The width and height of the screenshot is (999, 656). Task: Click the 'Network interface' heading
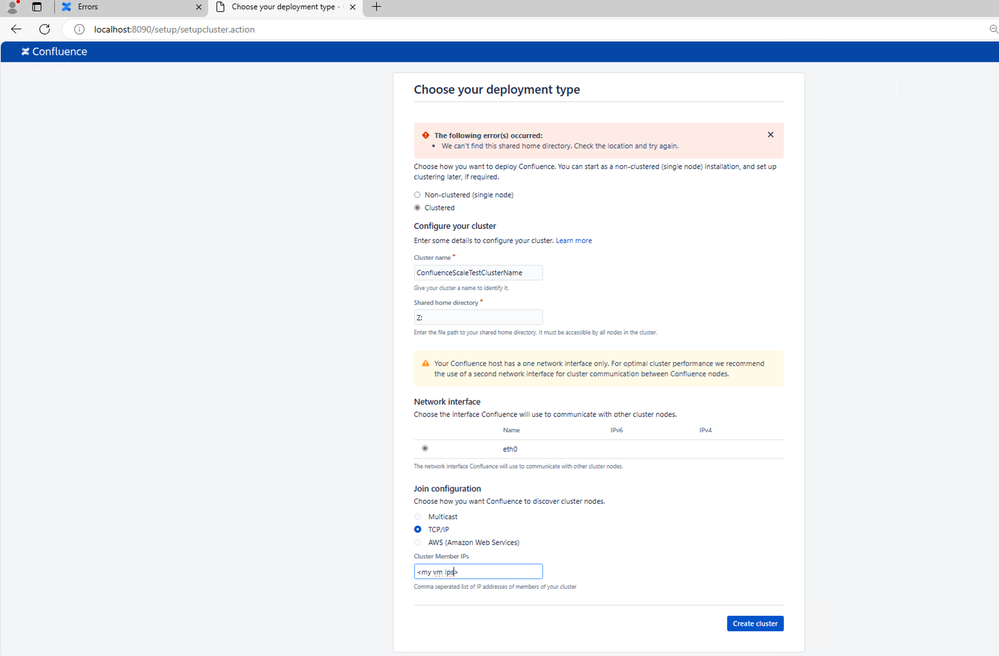pos(447,402)
